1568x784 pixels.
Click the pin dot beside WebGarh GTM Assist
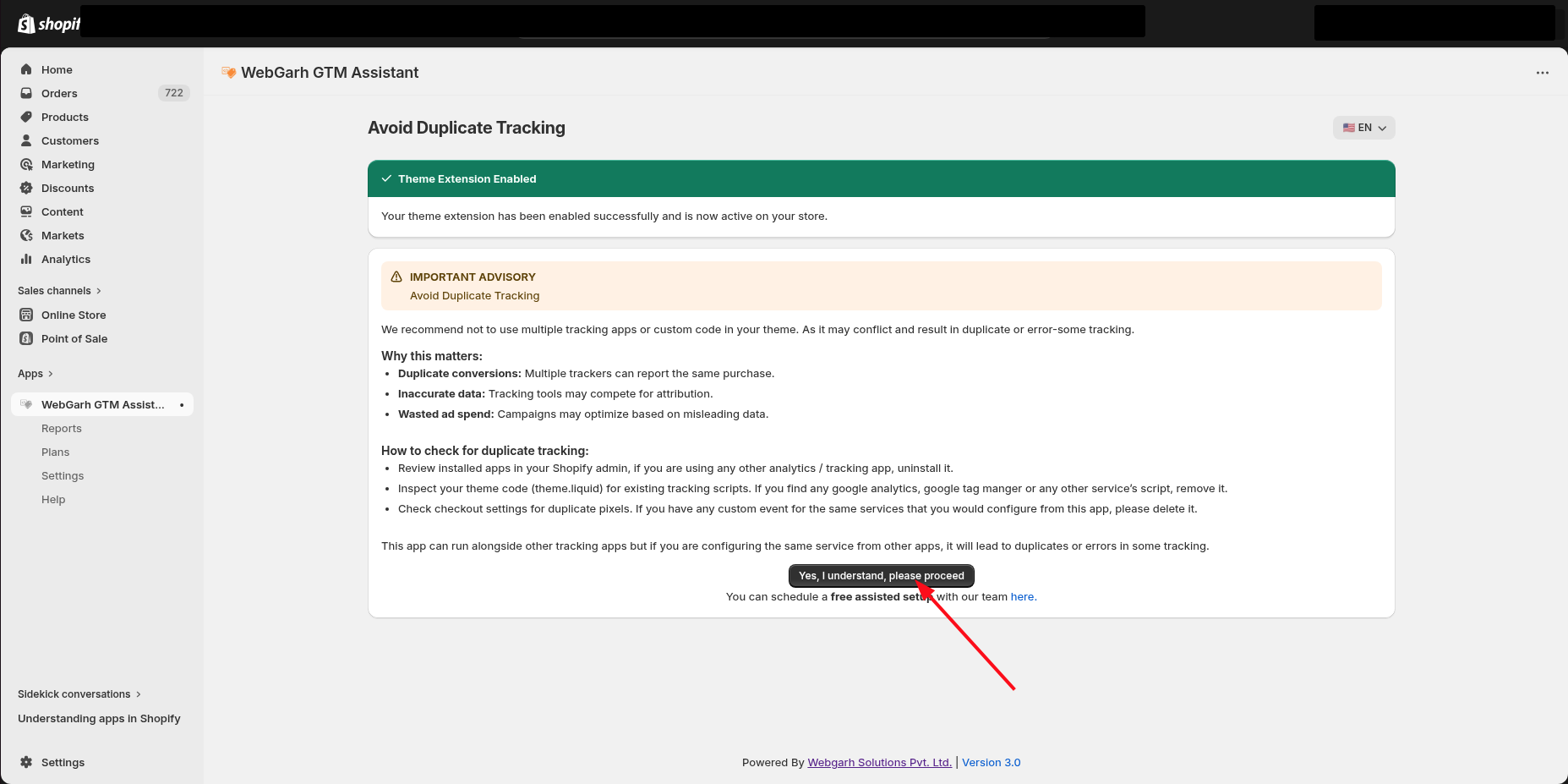(182, 405)
